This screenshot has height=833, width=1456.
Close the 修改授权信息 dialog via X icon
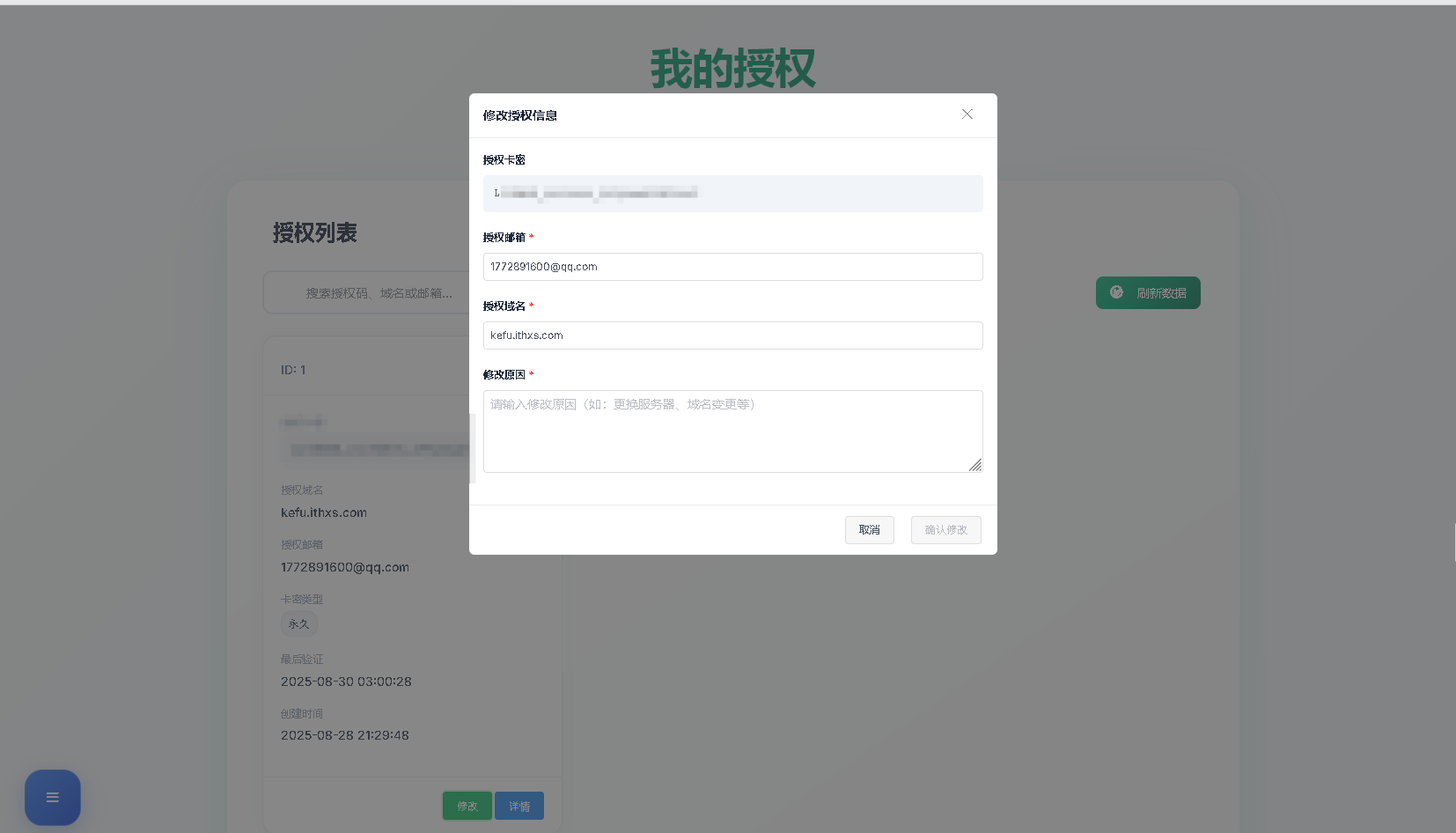click(967, 114)
